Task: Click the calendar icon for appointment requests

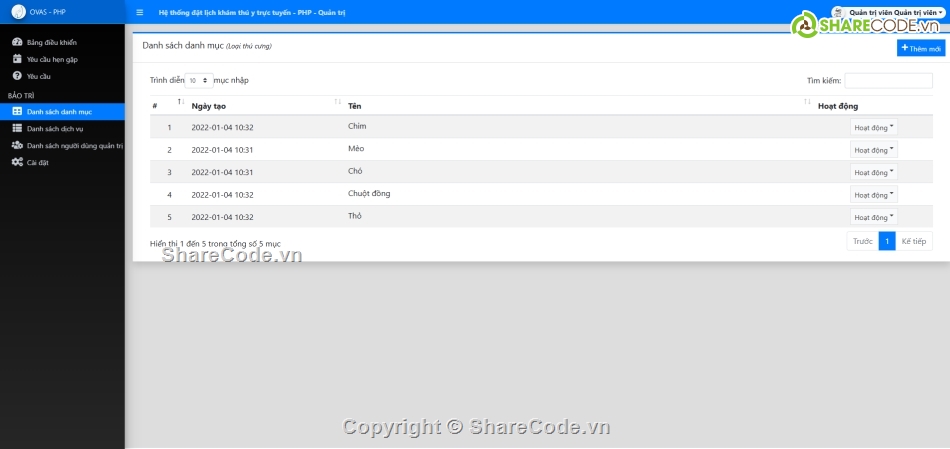Action: tap(17, 59)
